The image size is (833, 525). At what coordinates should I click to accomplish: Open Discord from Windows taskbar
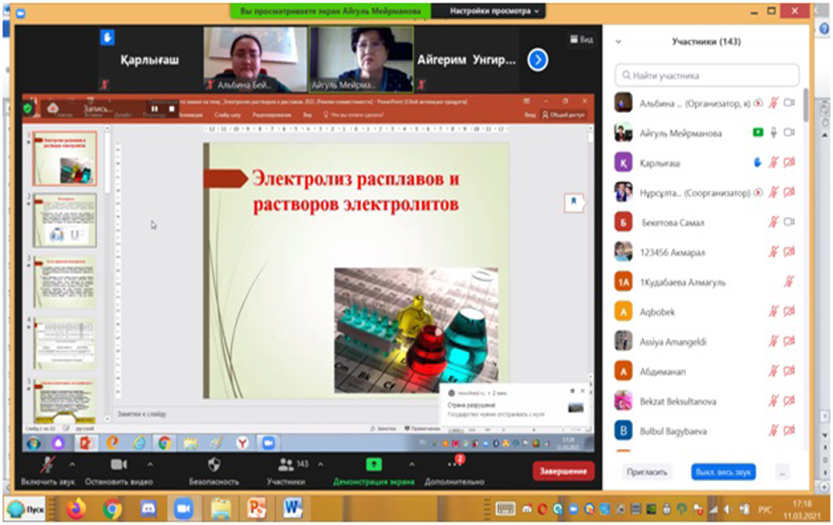tap(148, 509)
